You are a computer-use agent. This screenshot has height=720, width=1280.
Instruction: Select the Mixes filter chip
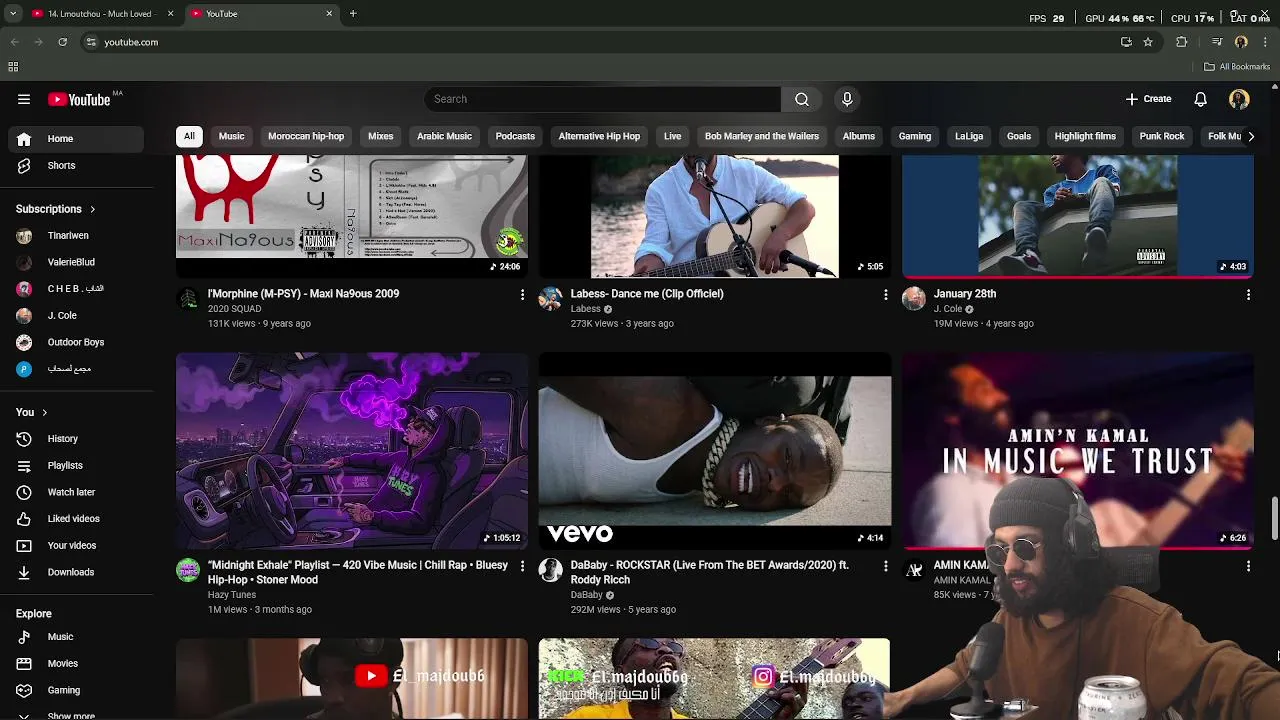[380, 136]
